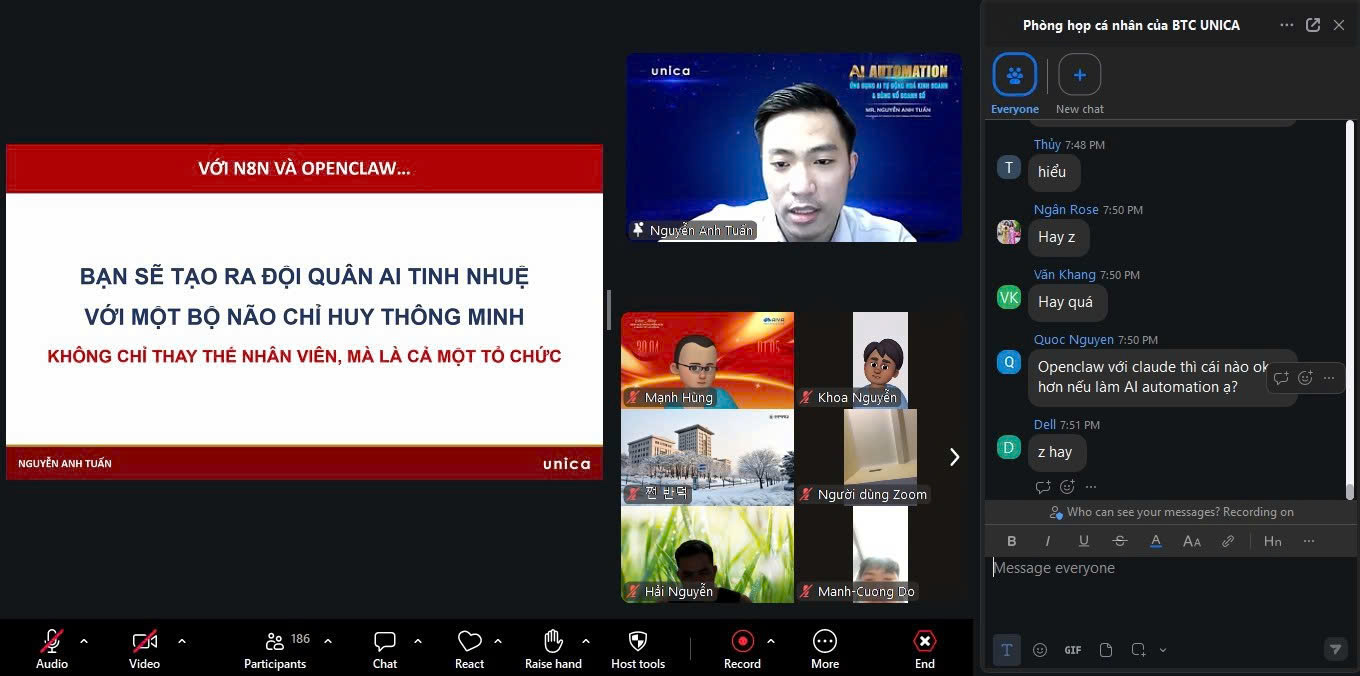Open the Participants list showing 186

coord(276,648)
